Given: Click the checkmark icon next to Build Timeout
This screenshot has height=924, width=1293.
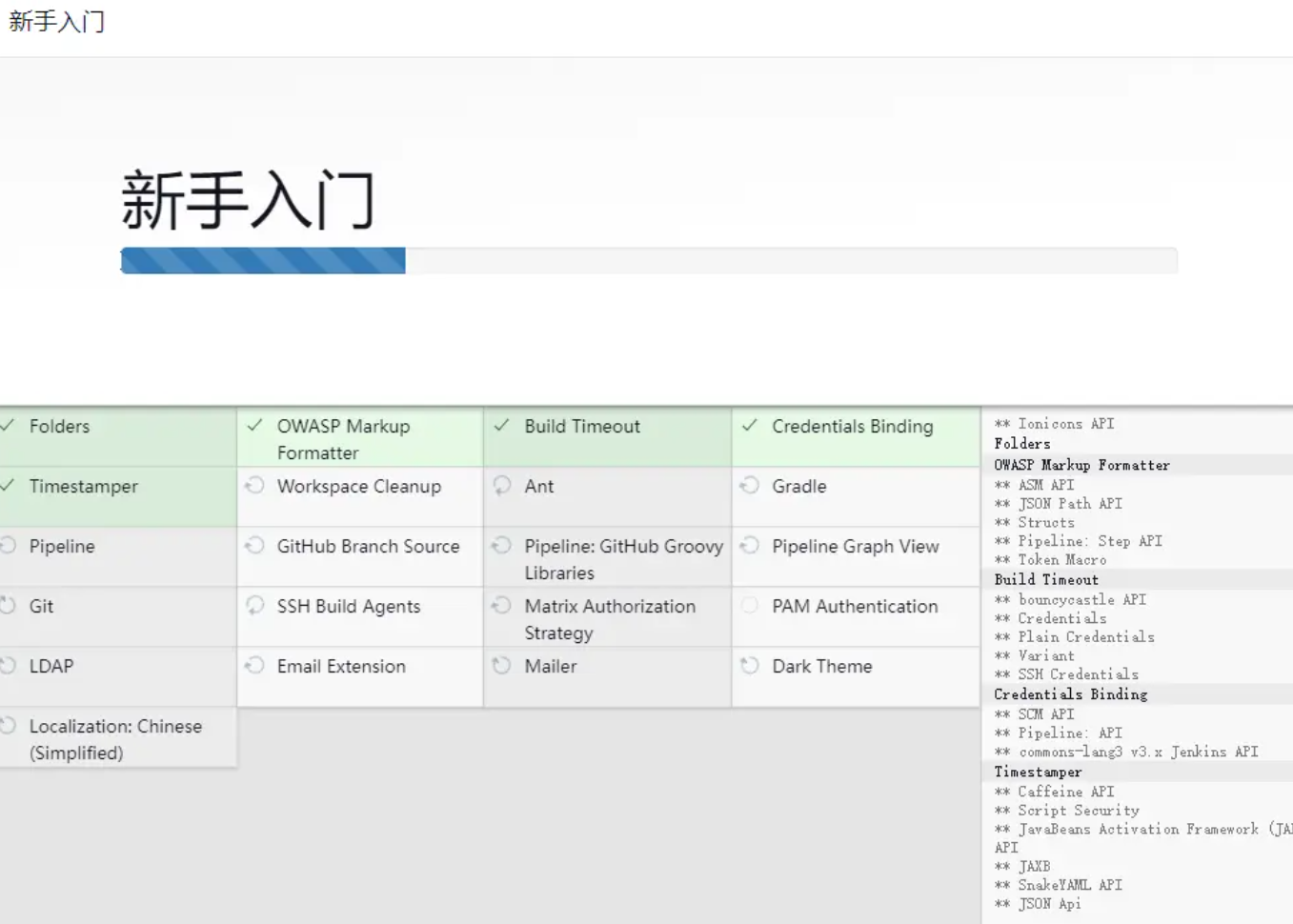Looking at the screenshot, I should 501,426.
